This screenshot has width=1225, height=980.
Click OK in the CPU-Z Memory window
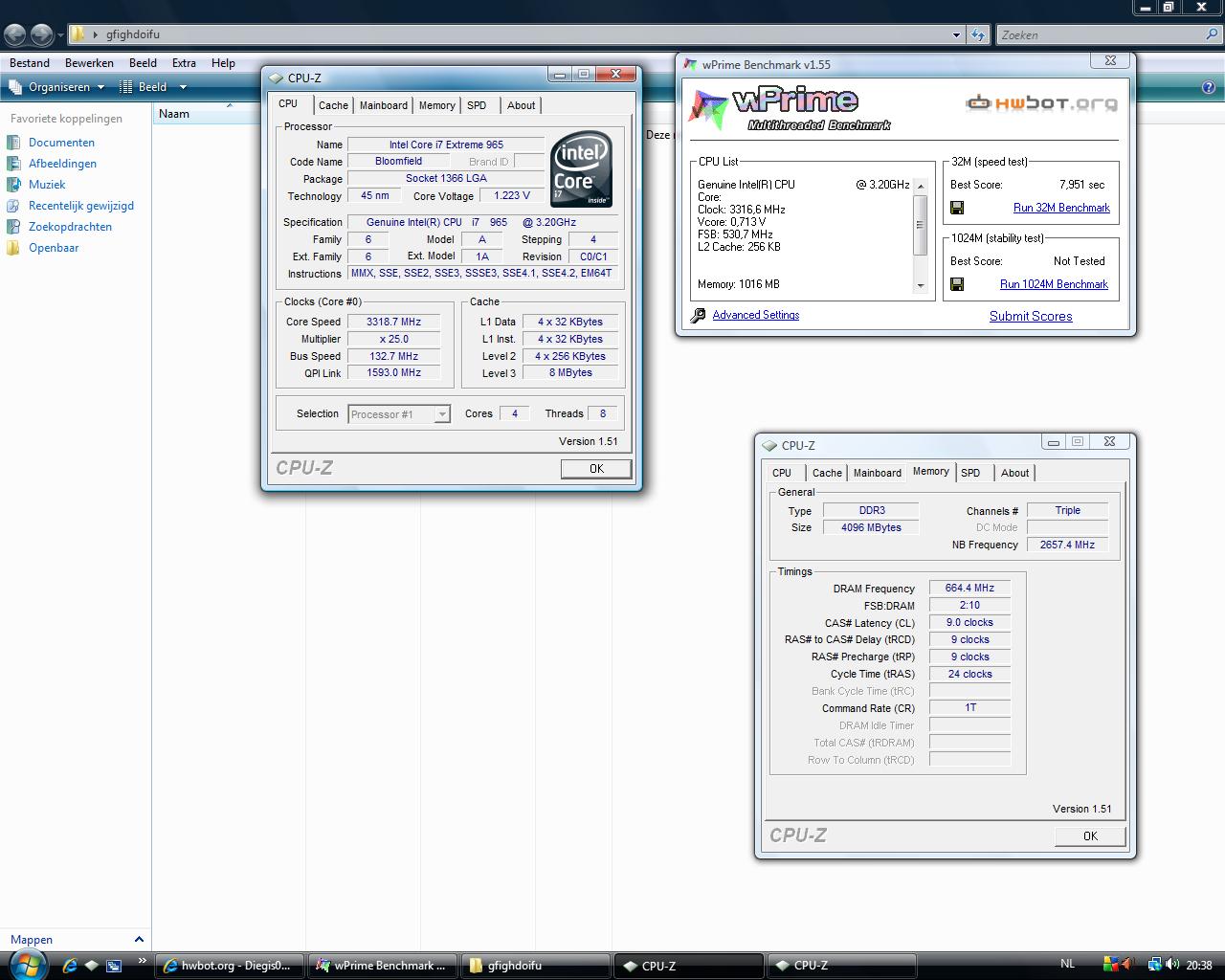1090,836
